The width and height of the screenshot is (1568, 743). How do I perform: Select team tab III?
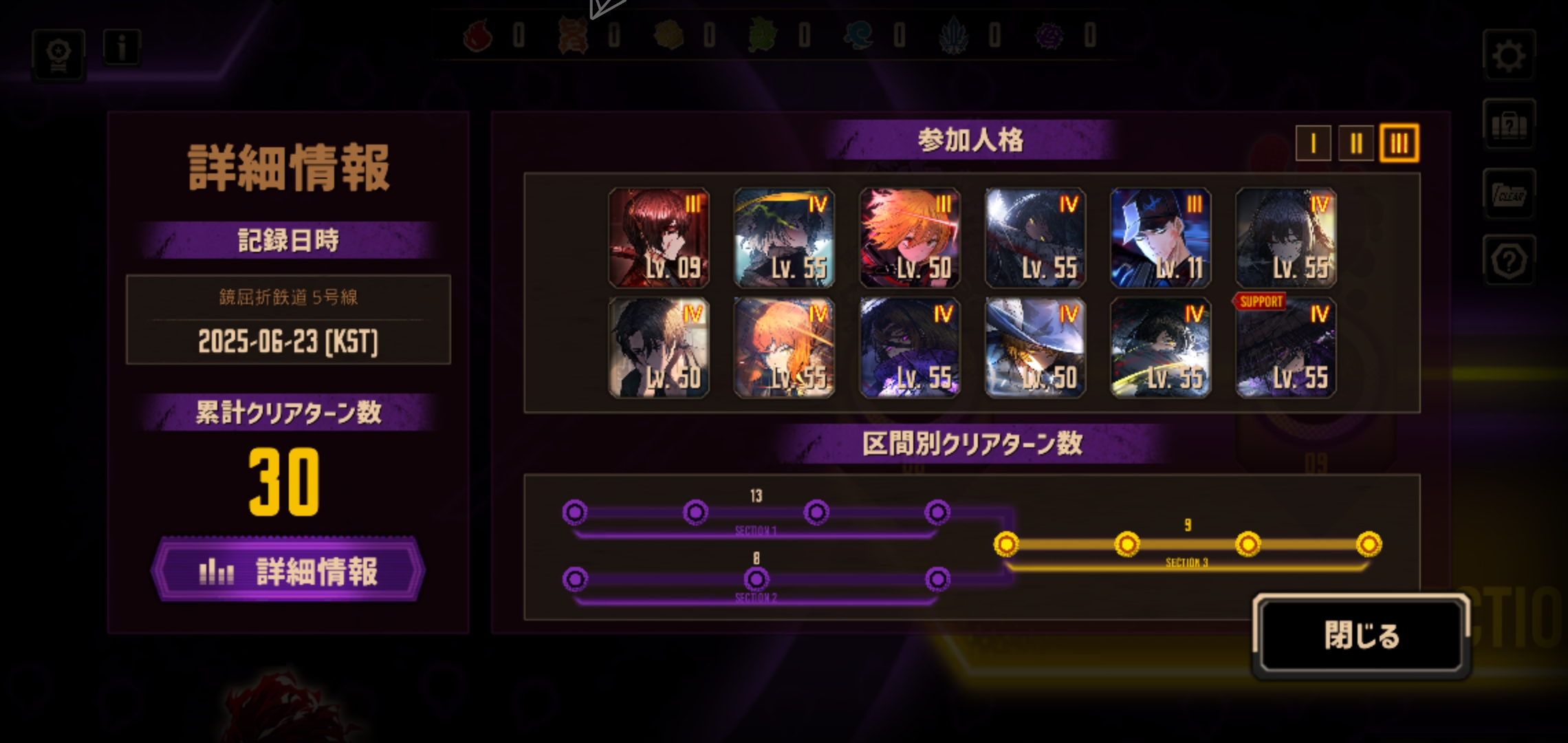click(x=1400, y=143)
